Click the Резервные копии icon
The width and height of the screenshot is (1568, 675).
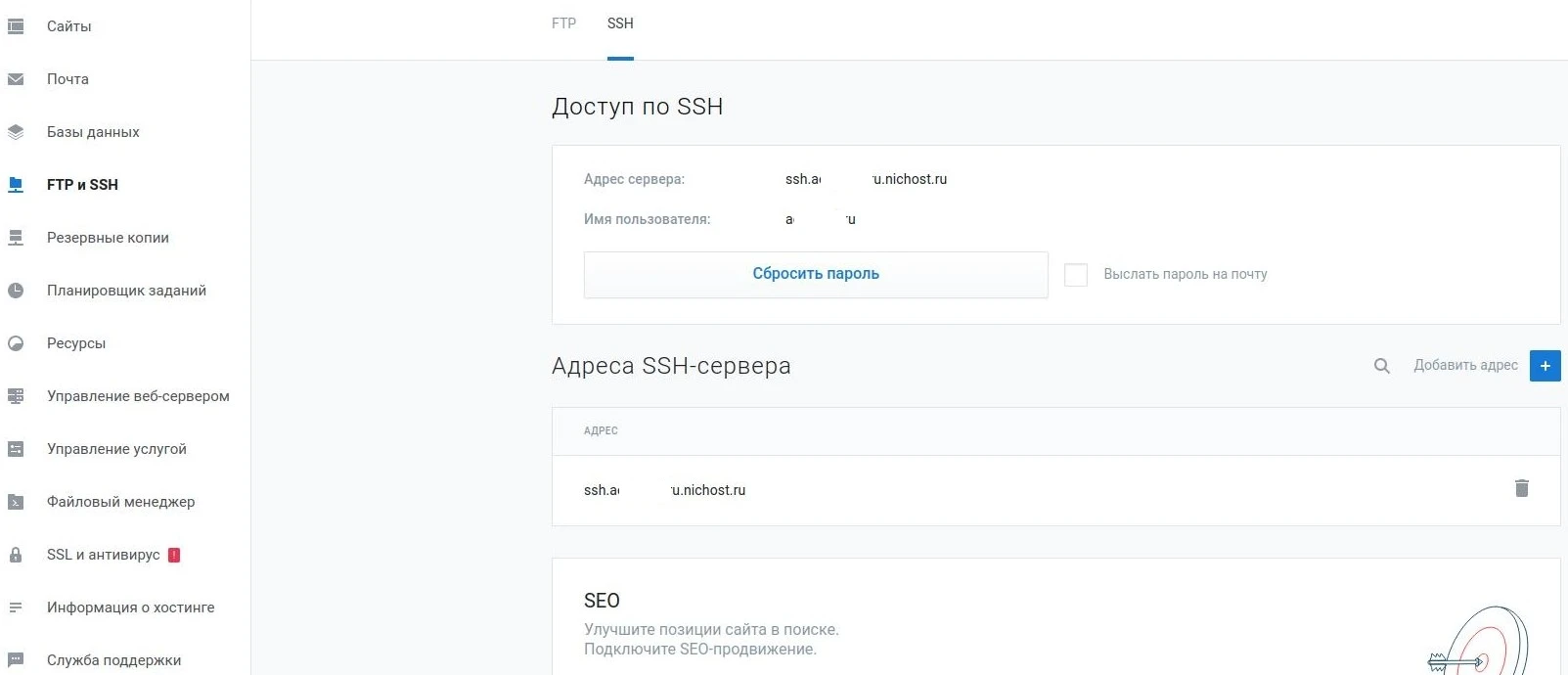[x=16, y=238]
